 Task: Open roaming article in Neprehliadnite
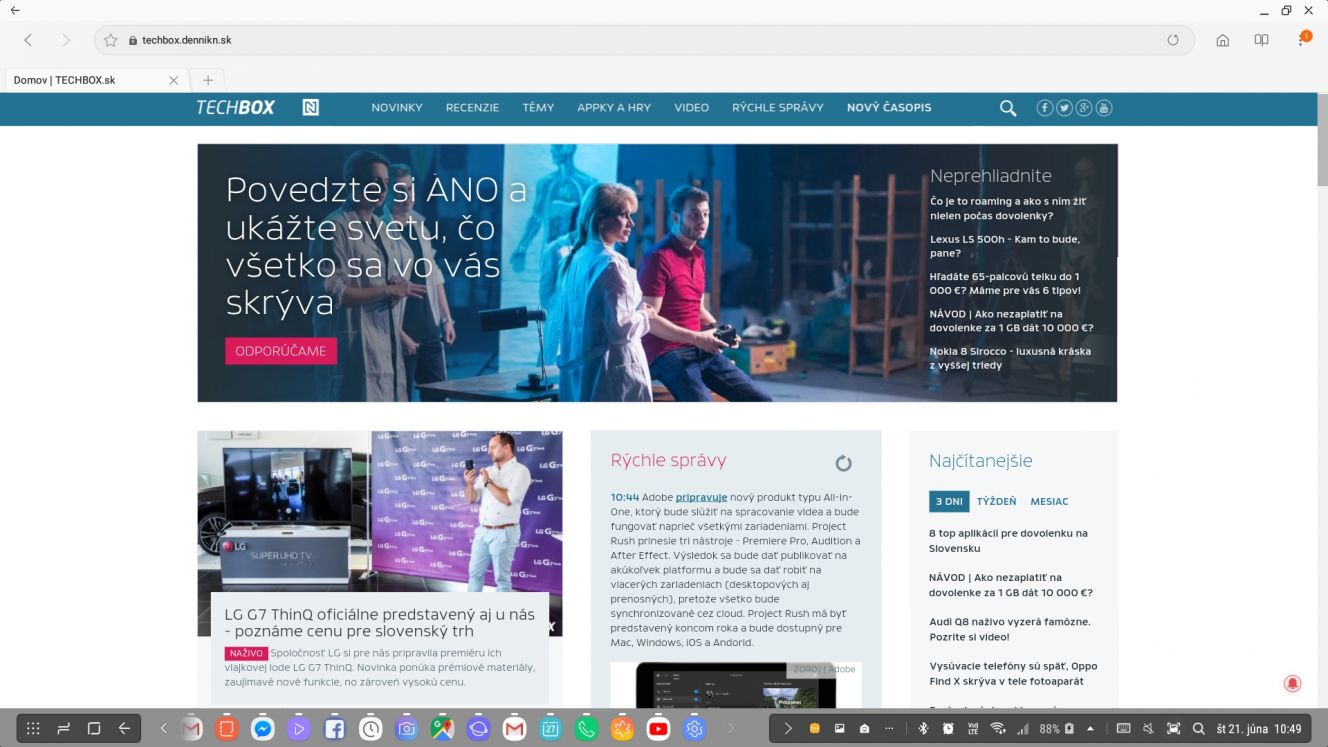pos(1008,208)
